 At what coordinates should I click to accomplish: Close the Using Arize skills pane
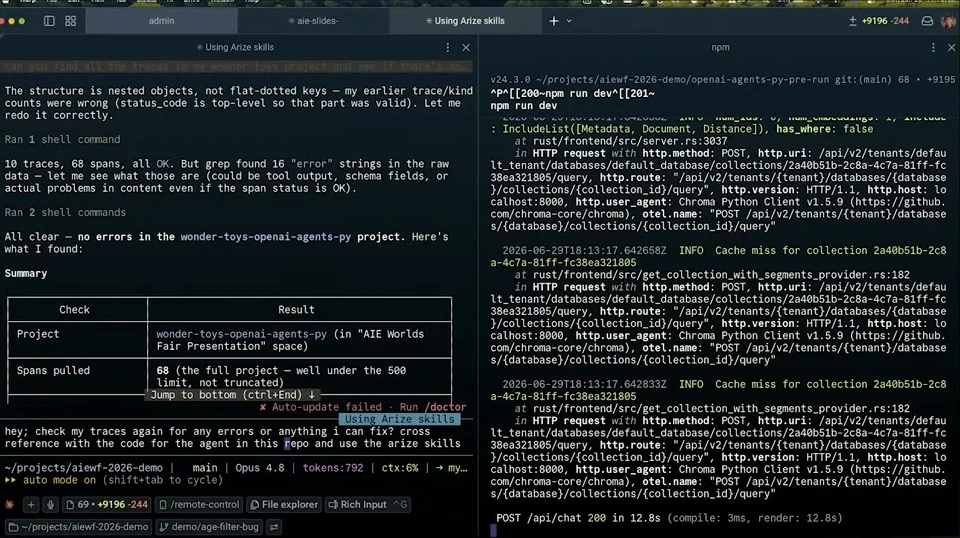(x=466, y=47)
